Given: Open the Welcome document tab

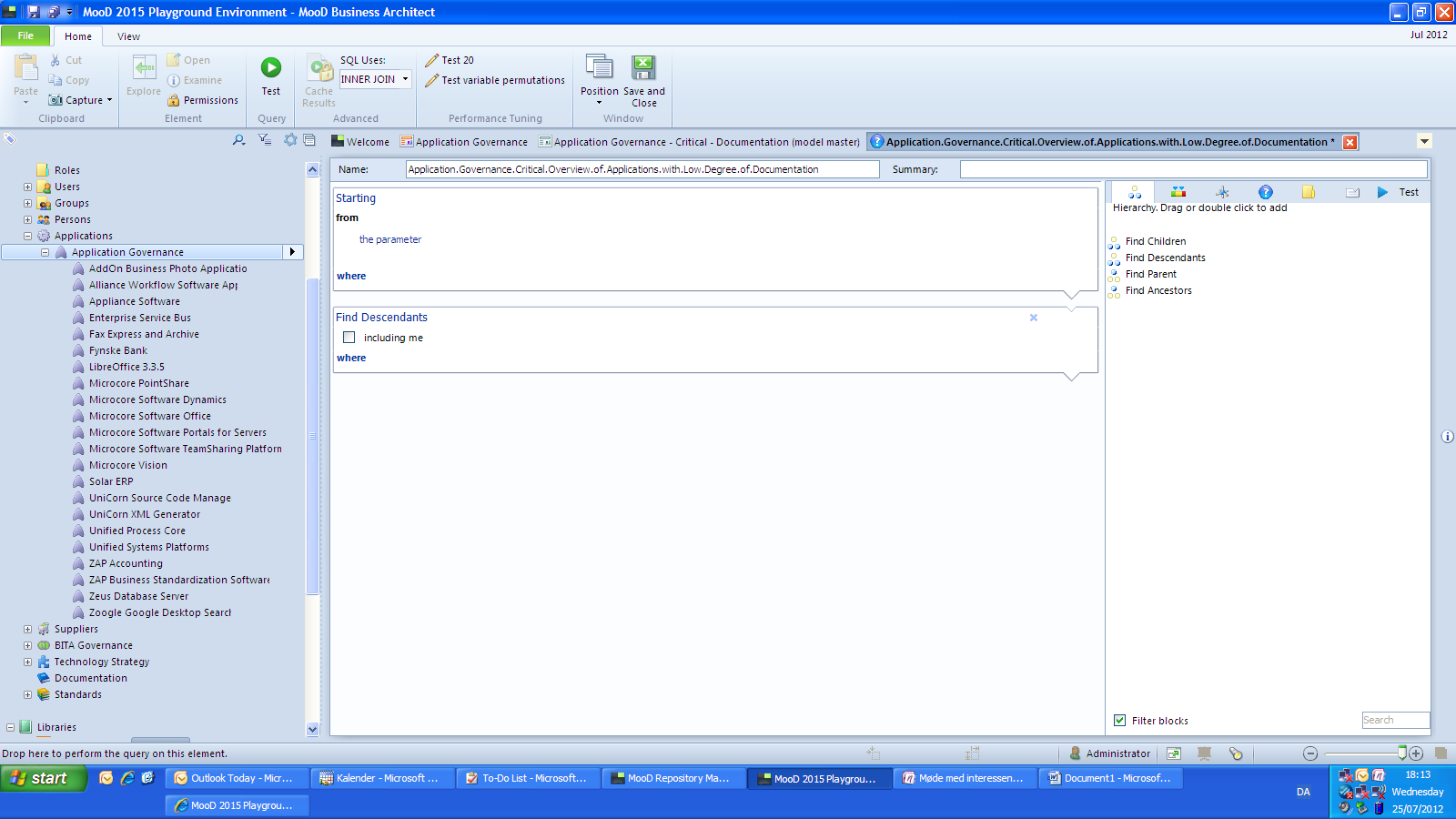Looking at the screenshot, I should pos(360,142).
